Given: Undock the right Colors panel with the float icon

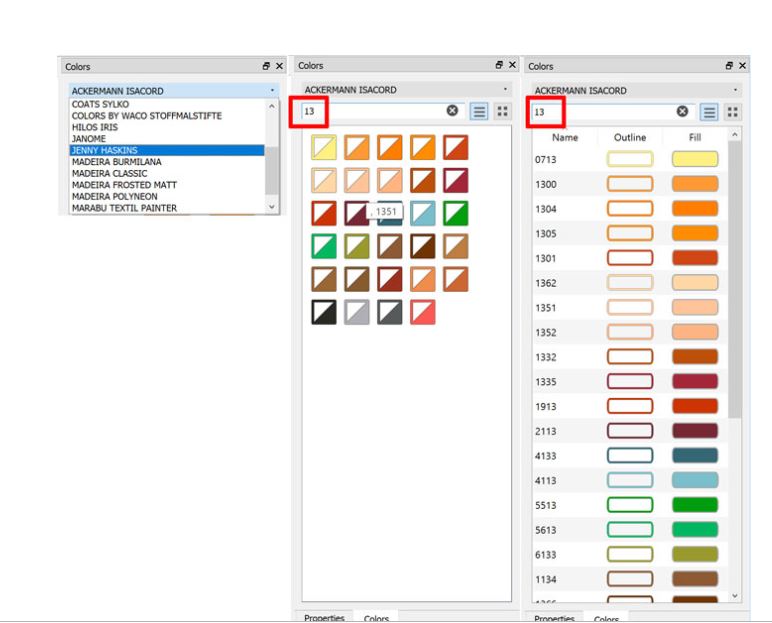Looking at the screenshot, I should point(729,66).
